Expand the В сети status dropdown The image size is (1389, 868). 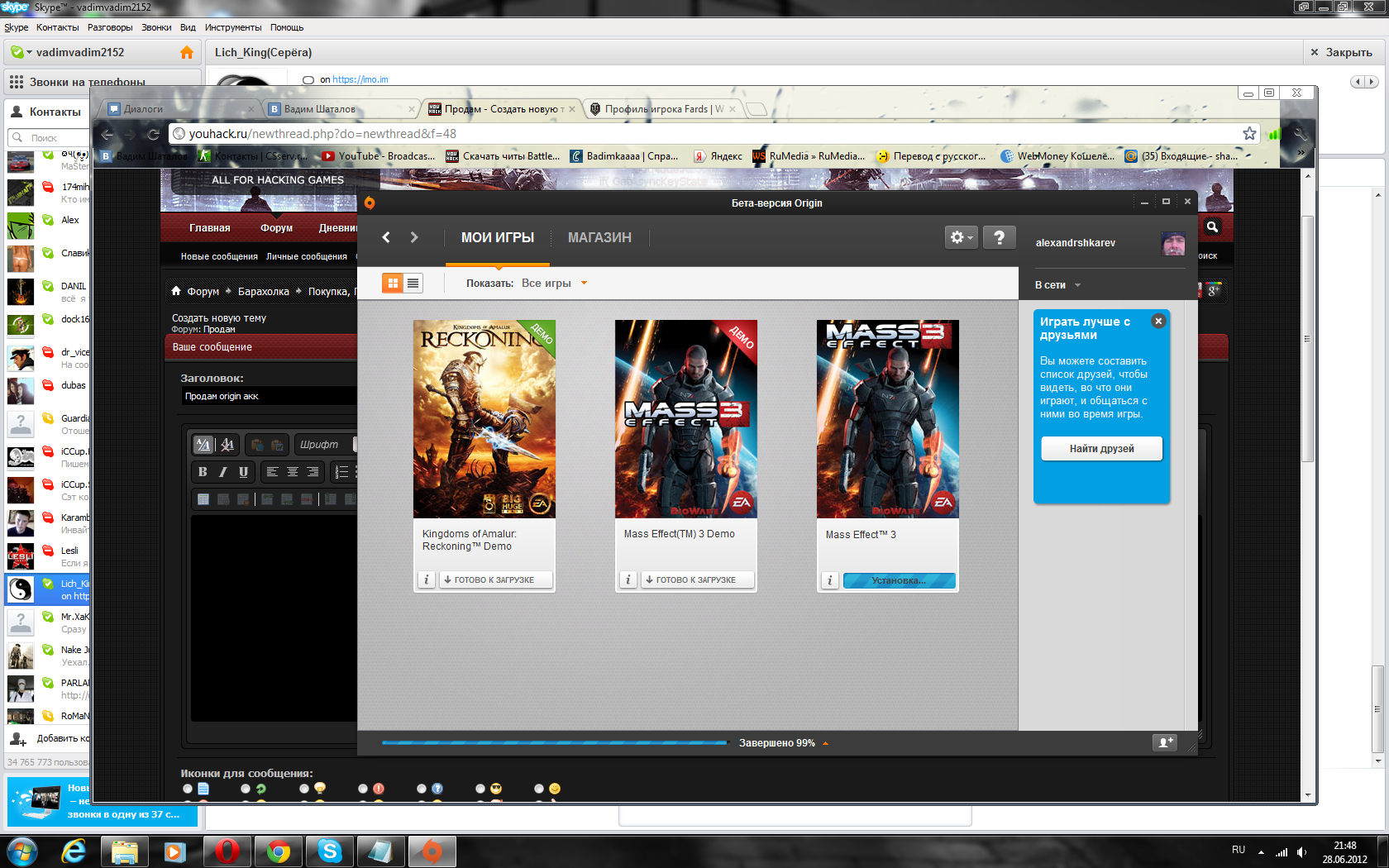tap(1057, 285)
